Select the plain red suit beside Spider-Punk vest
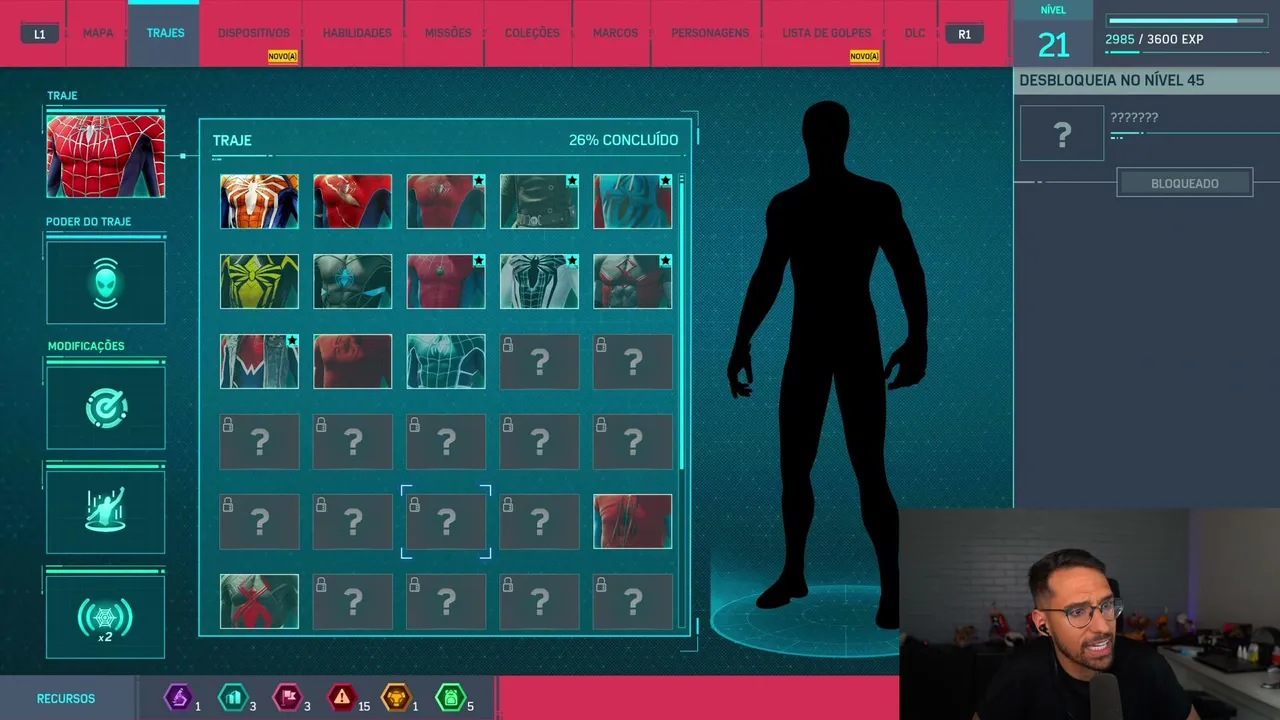 pyautogui.click(x=353, y=361)
